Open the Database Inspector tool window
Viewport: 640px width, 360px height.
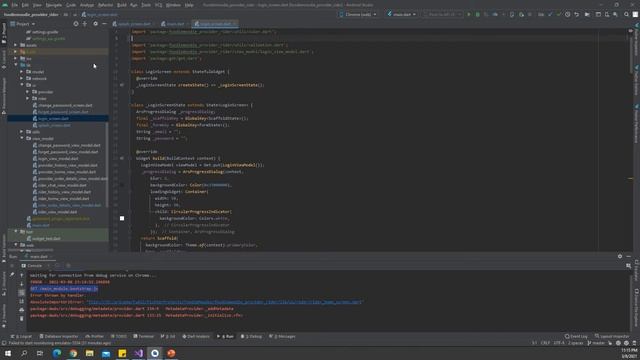tap(58, 336)
